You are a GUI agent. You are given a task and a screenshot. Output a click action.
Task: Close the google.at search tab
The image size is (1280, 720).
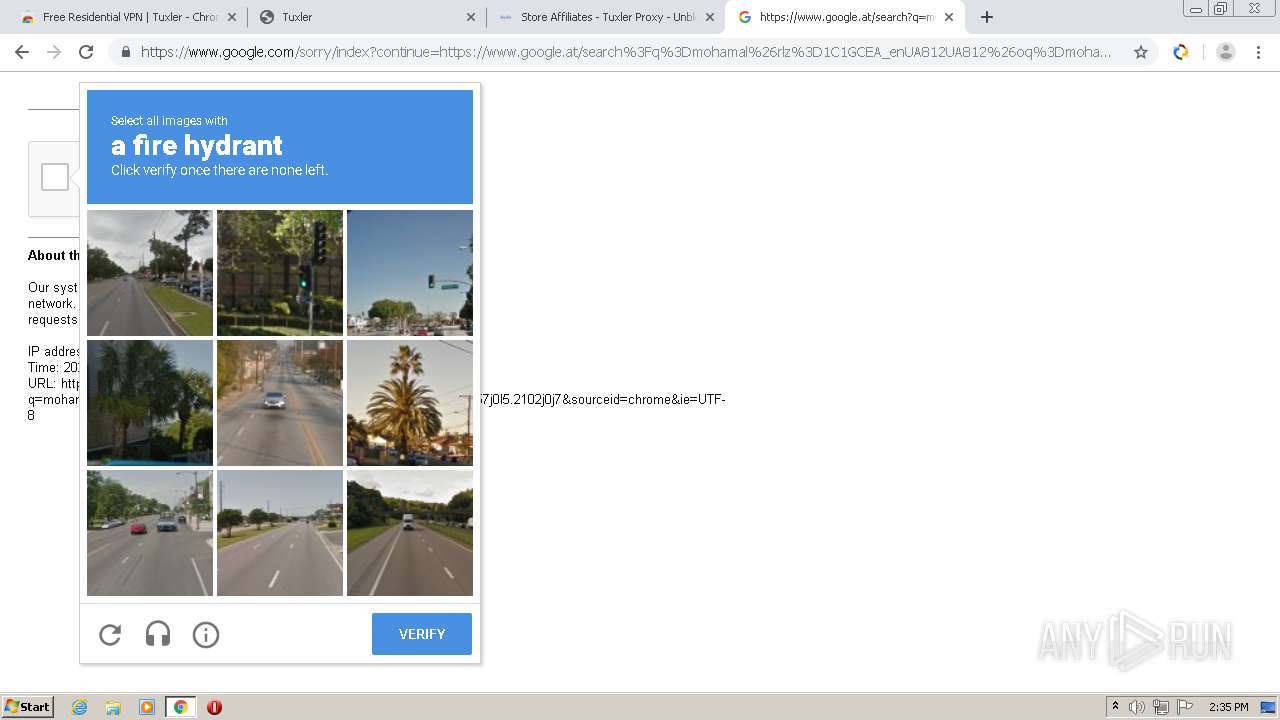[949, 17]
